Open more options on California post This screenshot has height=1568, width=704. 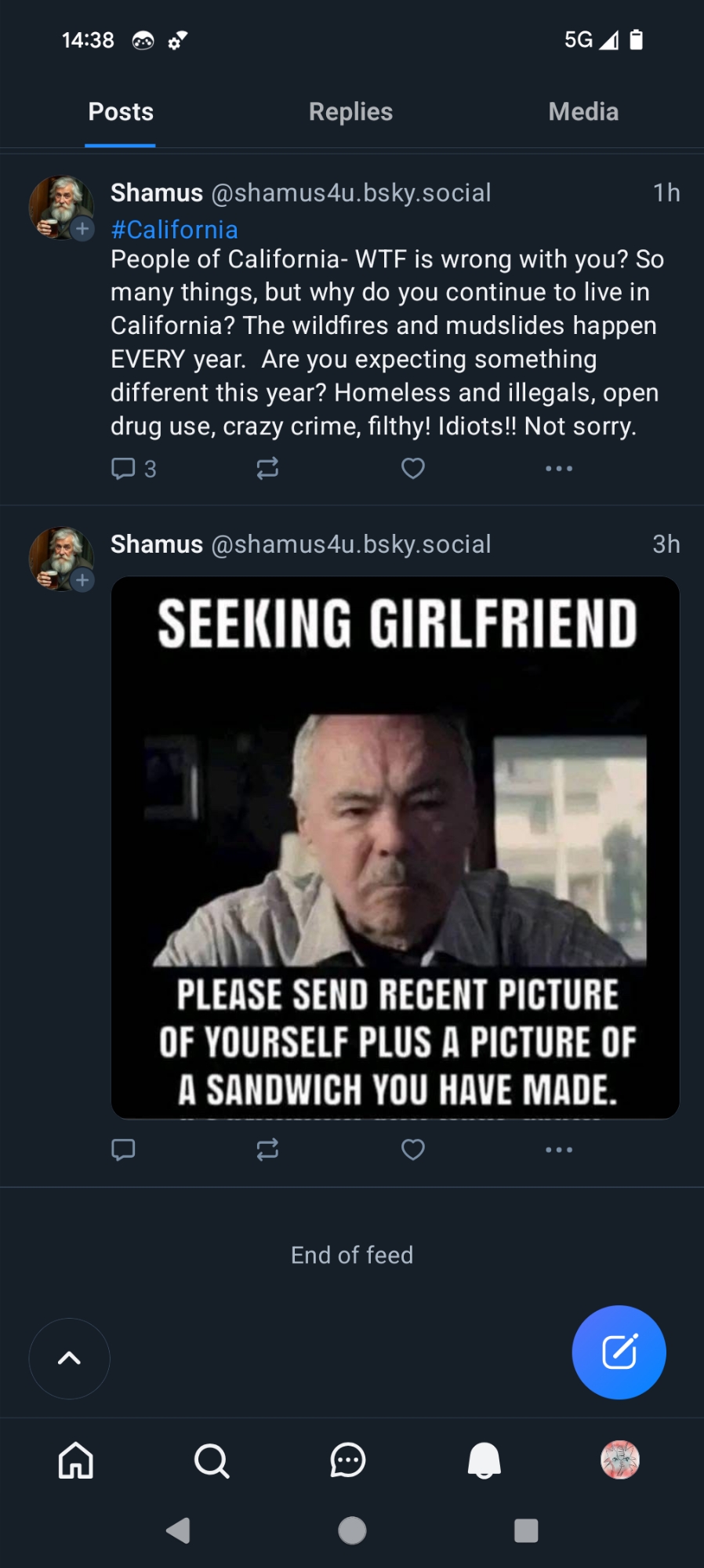(559, 469)
